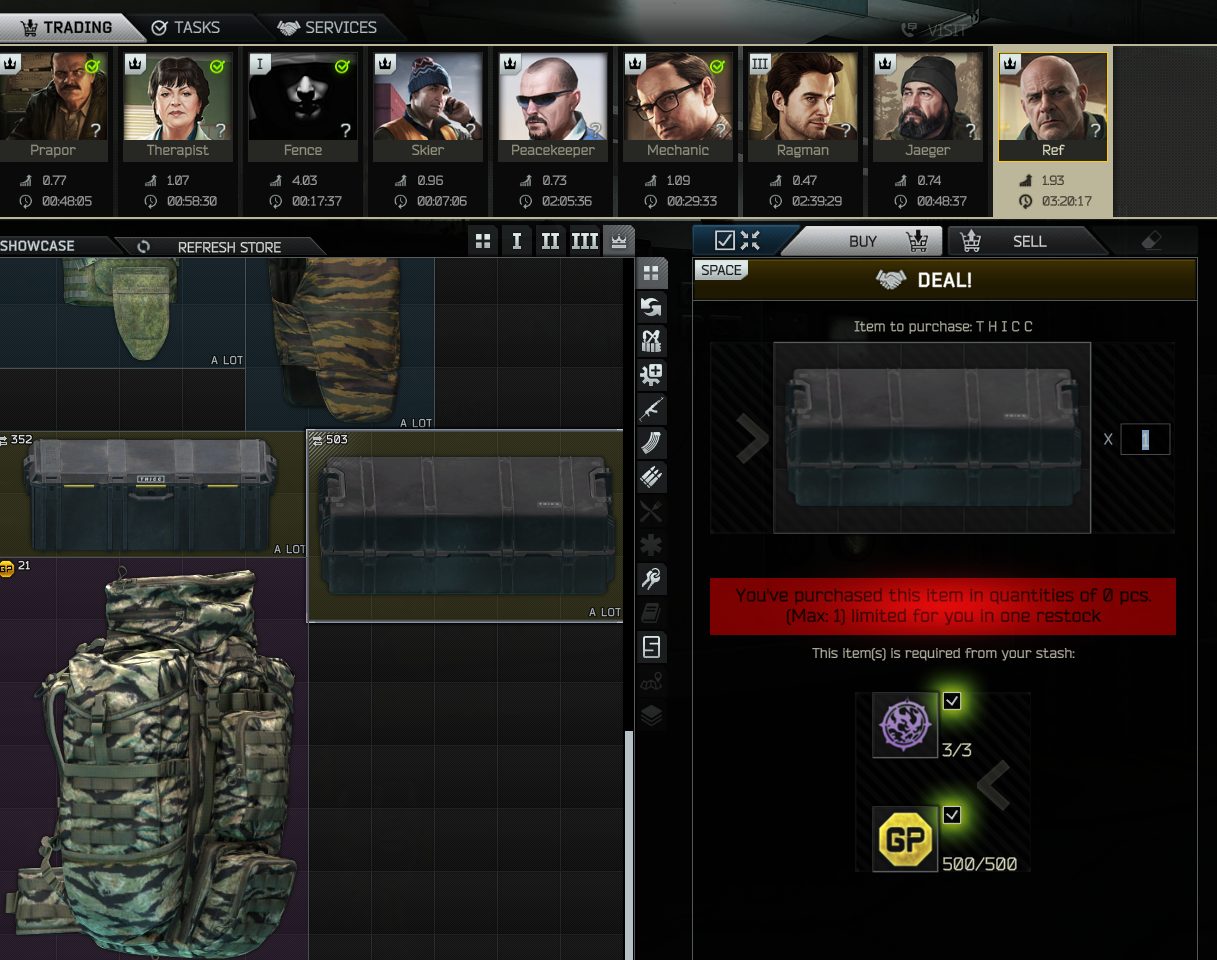Select the Buy tab
This screenshot has height=960, width=1217.
(x=862, y=241)
